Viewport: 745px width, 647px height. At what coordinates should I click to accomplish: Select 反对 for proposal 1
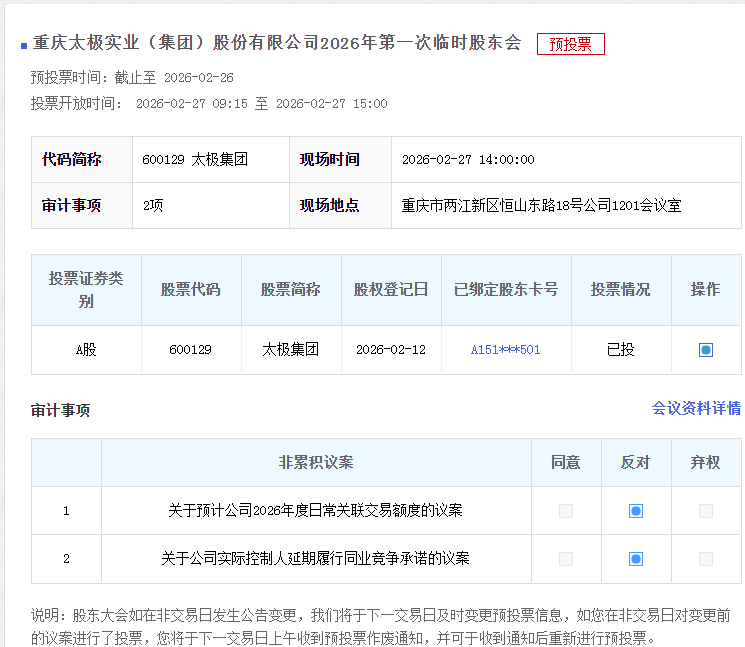tap(636, 511)
